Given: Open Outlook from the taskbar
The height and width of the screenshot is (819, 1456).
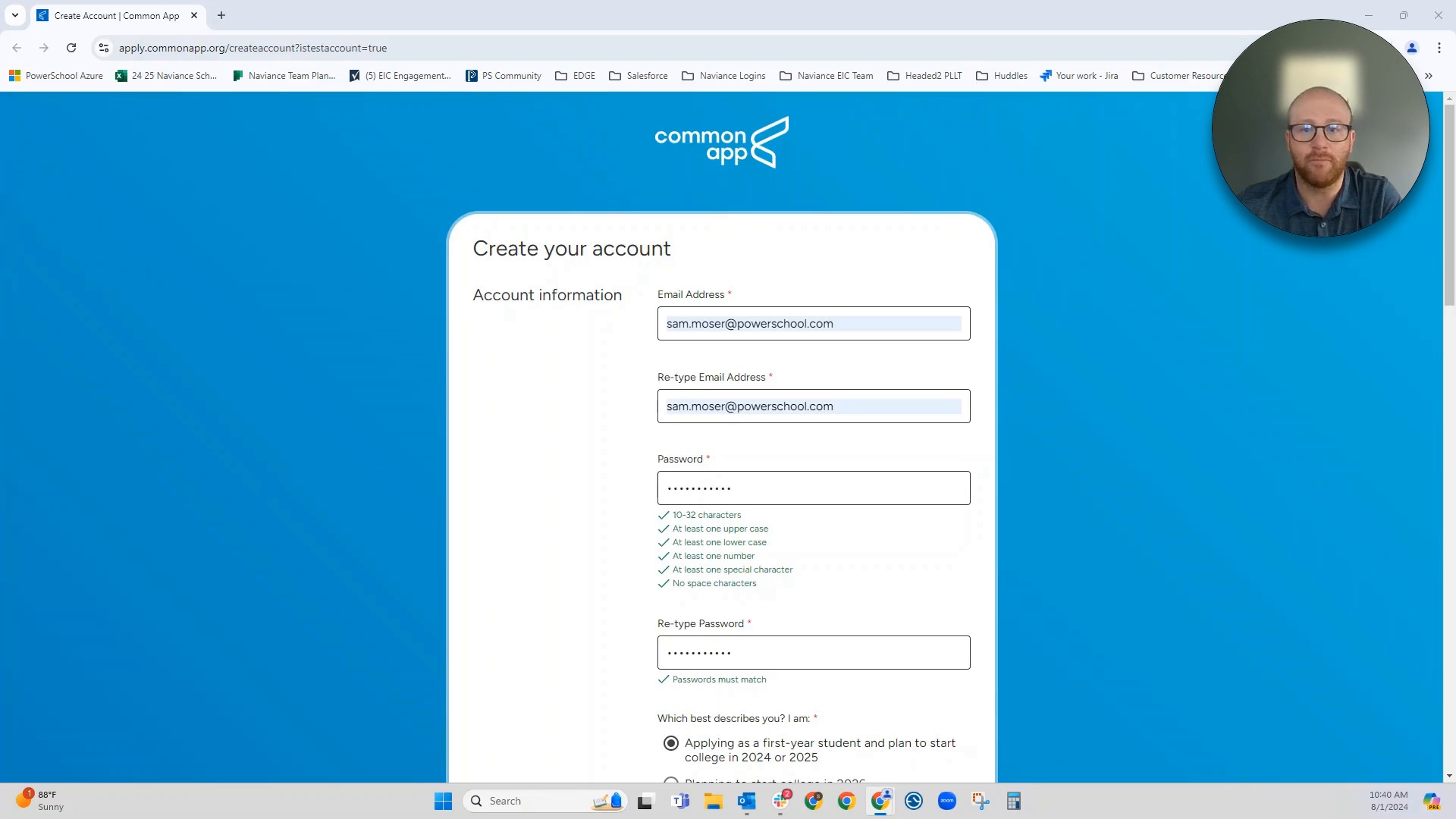Looking at the screenshot, I should click(x=747, y=801).
